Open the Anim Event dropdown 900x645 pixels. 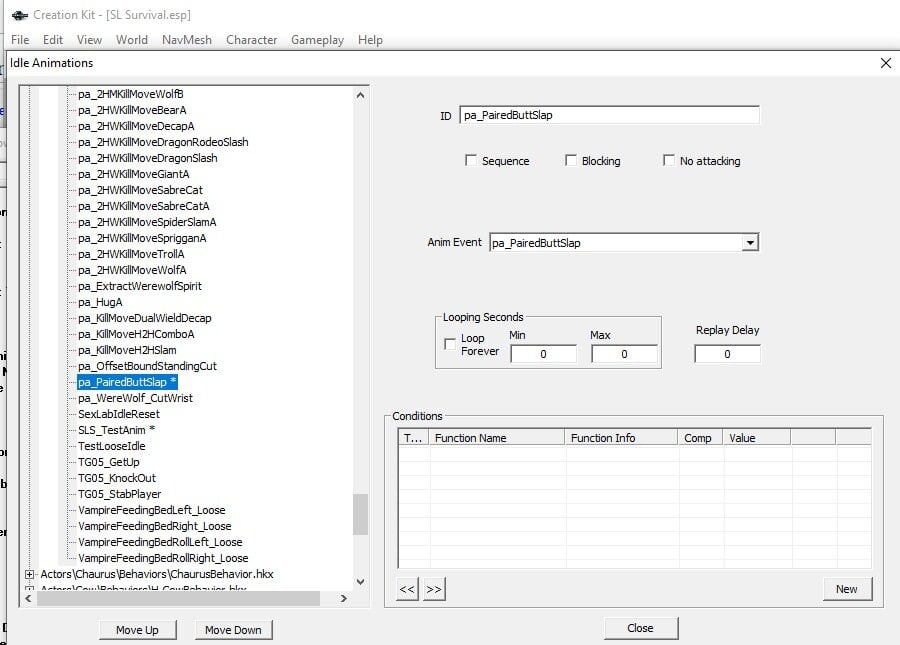point(750,243)
